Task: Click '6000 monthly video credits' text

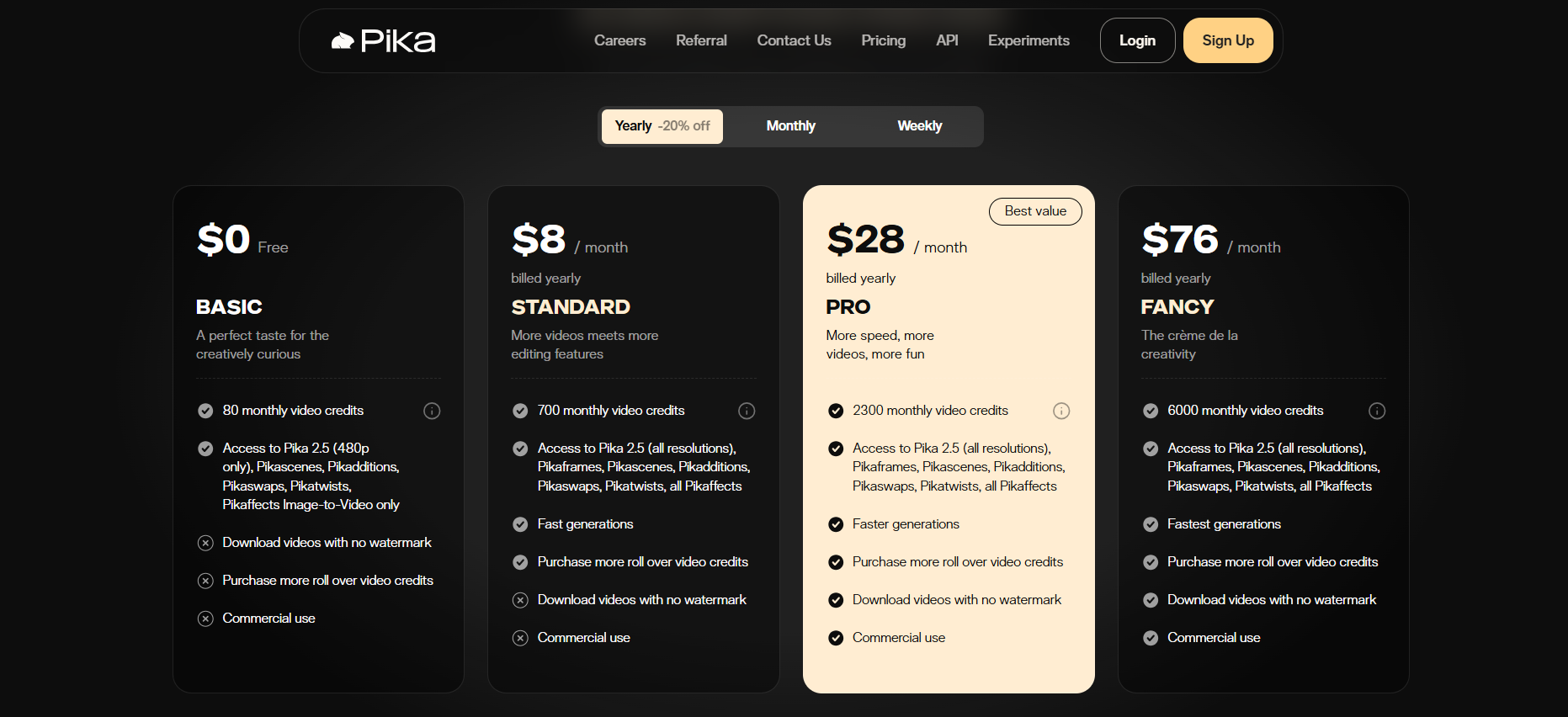Action: pos(1245,411)
